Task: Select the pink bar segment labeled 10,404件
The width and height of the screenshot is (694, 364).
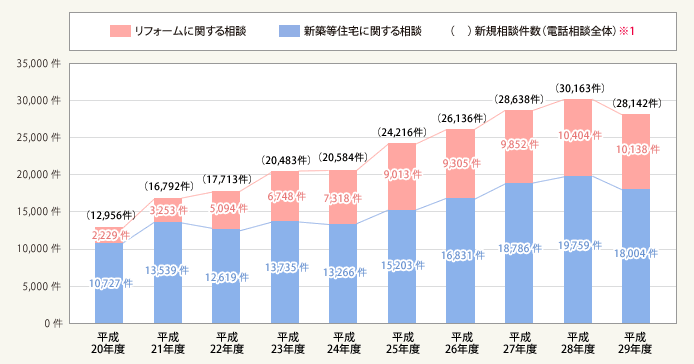Action: point(578,138)
